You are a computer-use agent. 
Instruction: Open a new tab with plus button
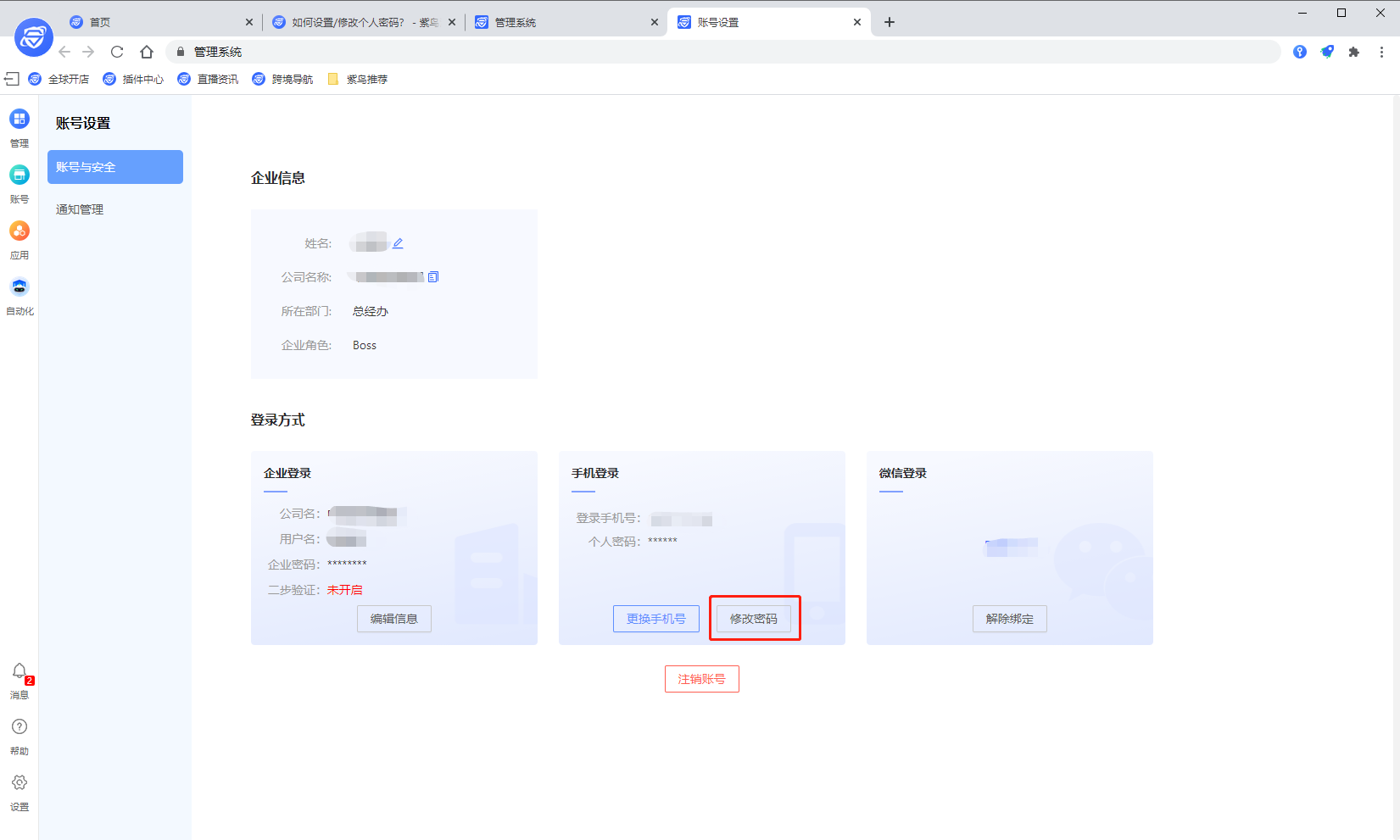[x=889, y=21]
